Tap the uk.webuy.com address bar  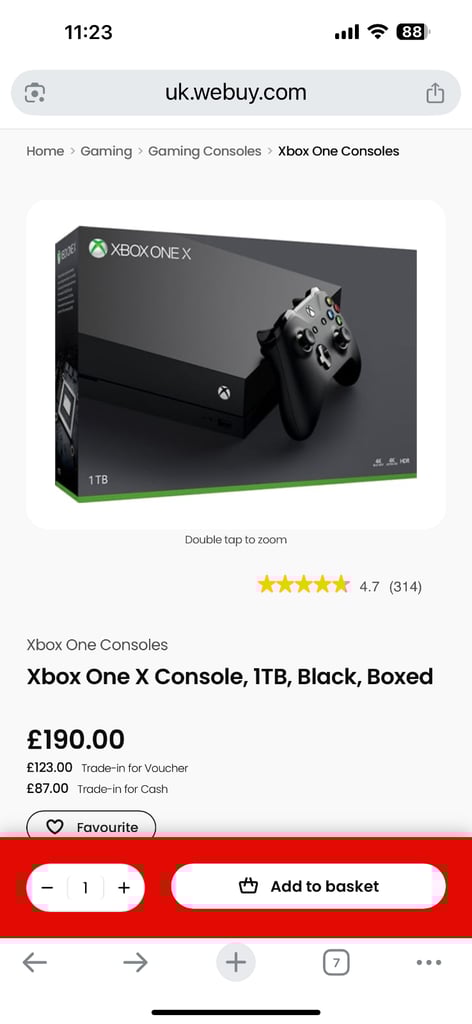click(x=236, y=93)
